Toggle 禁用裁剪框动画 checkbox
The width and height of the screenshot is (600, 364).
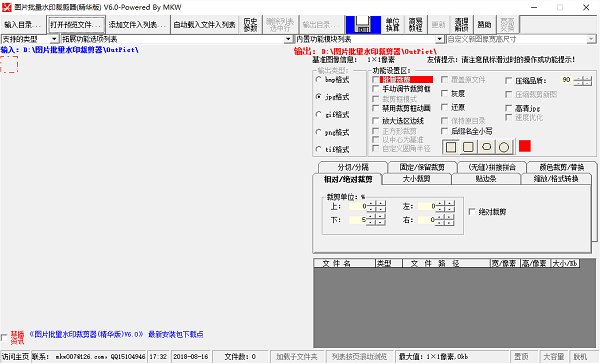click(376, 108)
